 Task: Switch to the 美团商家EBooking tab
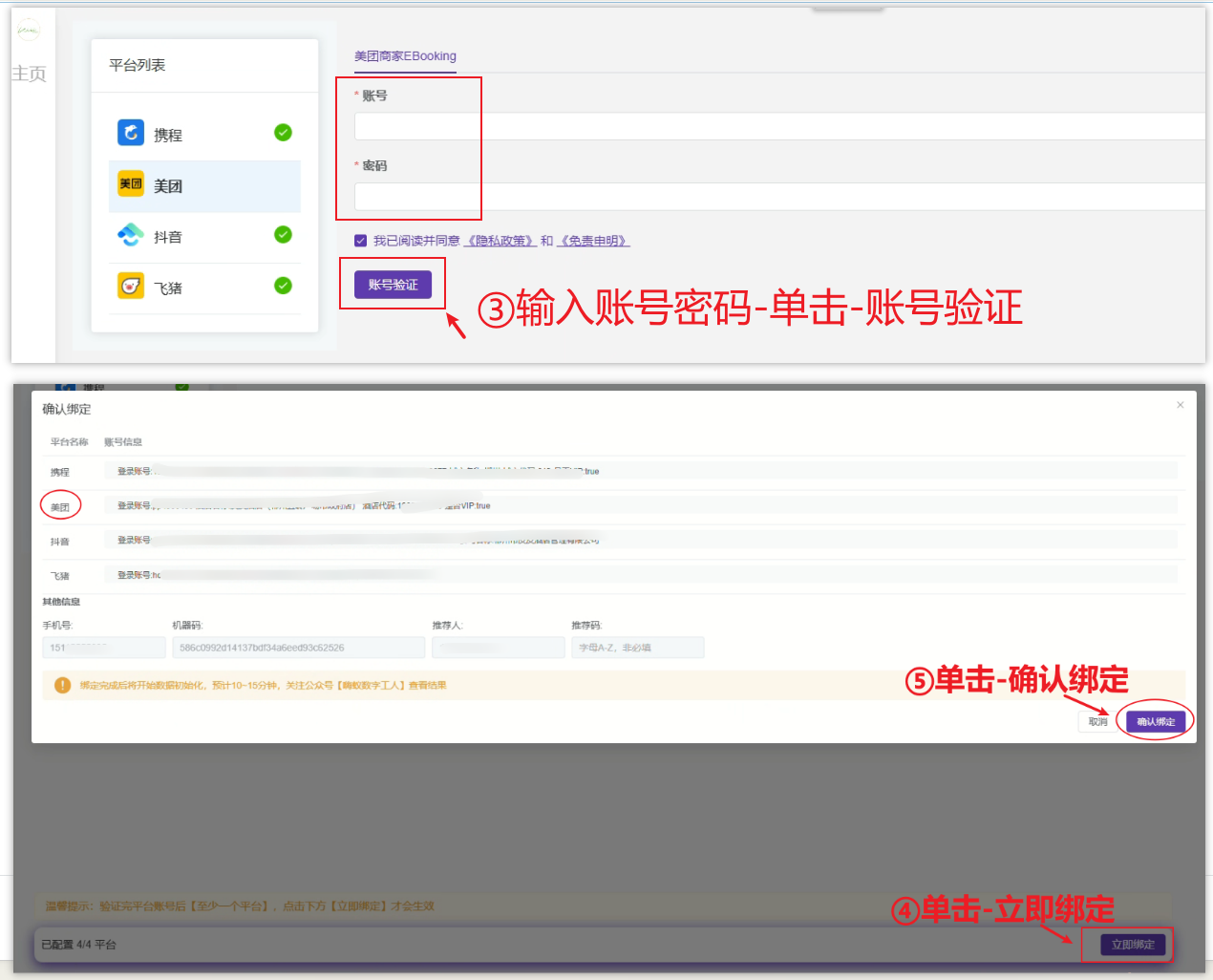coord(404,57)
